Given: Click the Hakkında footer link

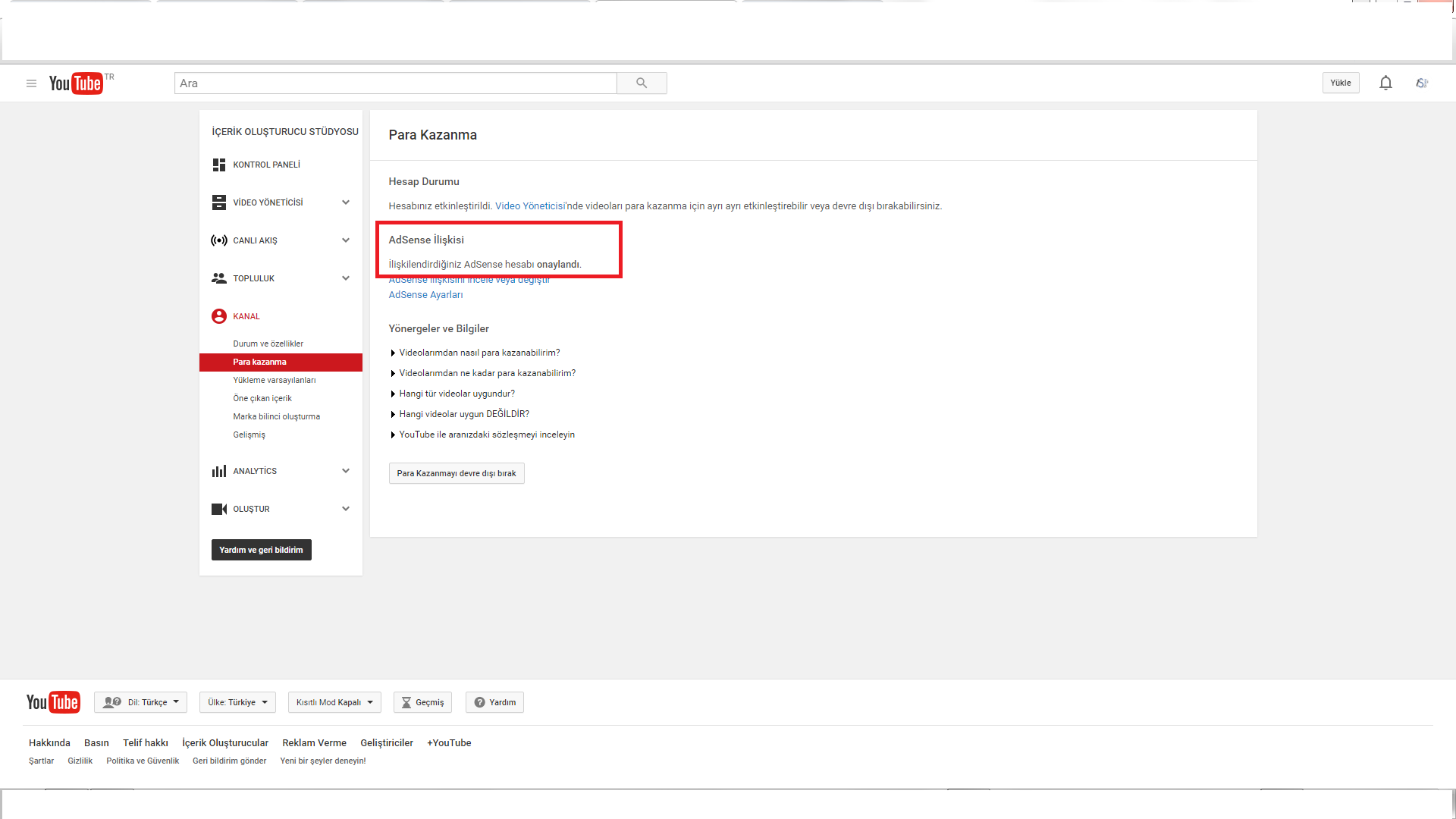Looking at the screenshot, I should [x=49, y=743].
